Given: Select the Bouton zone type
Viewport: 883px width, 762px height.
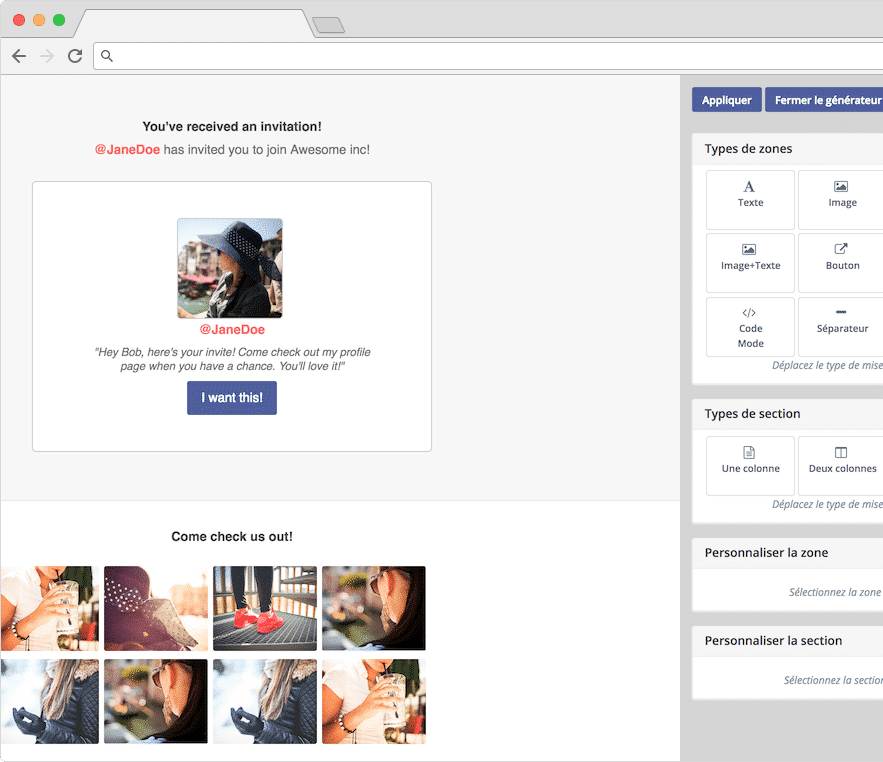Looking at the screenshot, I should [841, 263].
